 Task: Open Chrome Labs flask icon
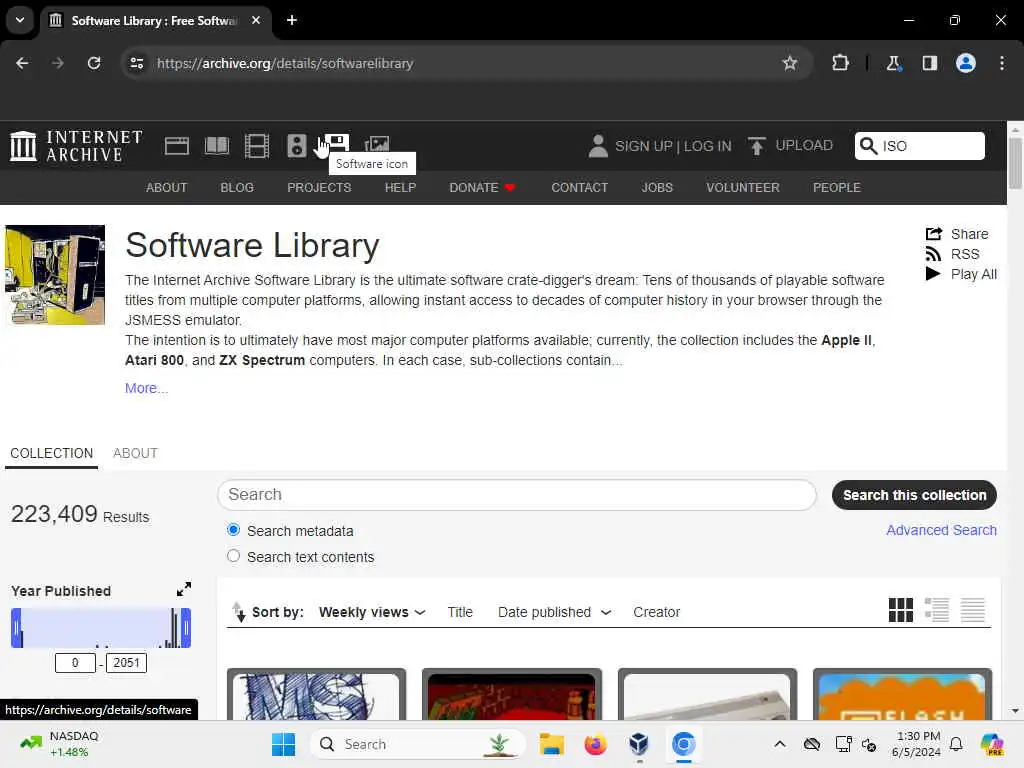[x=893, y=63]
